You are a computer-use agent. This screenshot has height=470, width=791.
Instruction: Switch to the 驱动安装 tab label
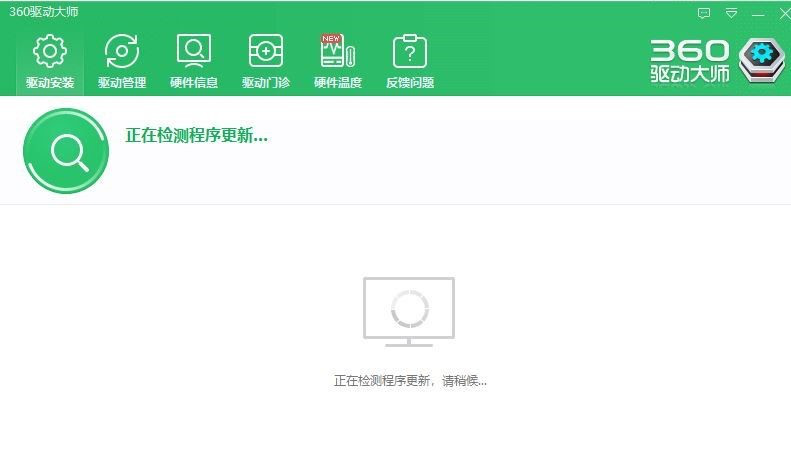tap(49, 83)
